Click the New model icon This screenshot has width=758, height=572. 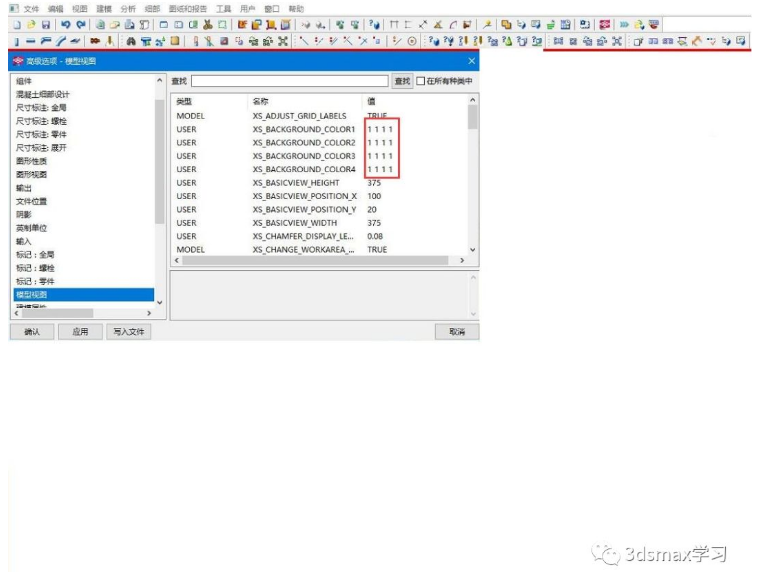coord(17,25)
